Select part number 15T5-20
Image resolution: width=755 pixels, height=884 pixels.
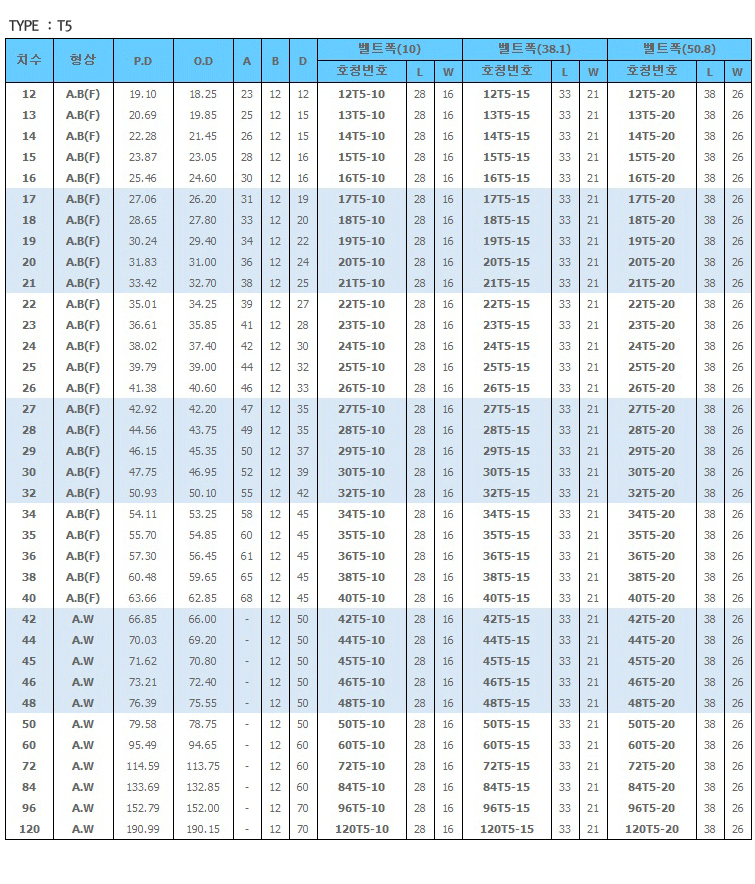(651, 157)
